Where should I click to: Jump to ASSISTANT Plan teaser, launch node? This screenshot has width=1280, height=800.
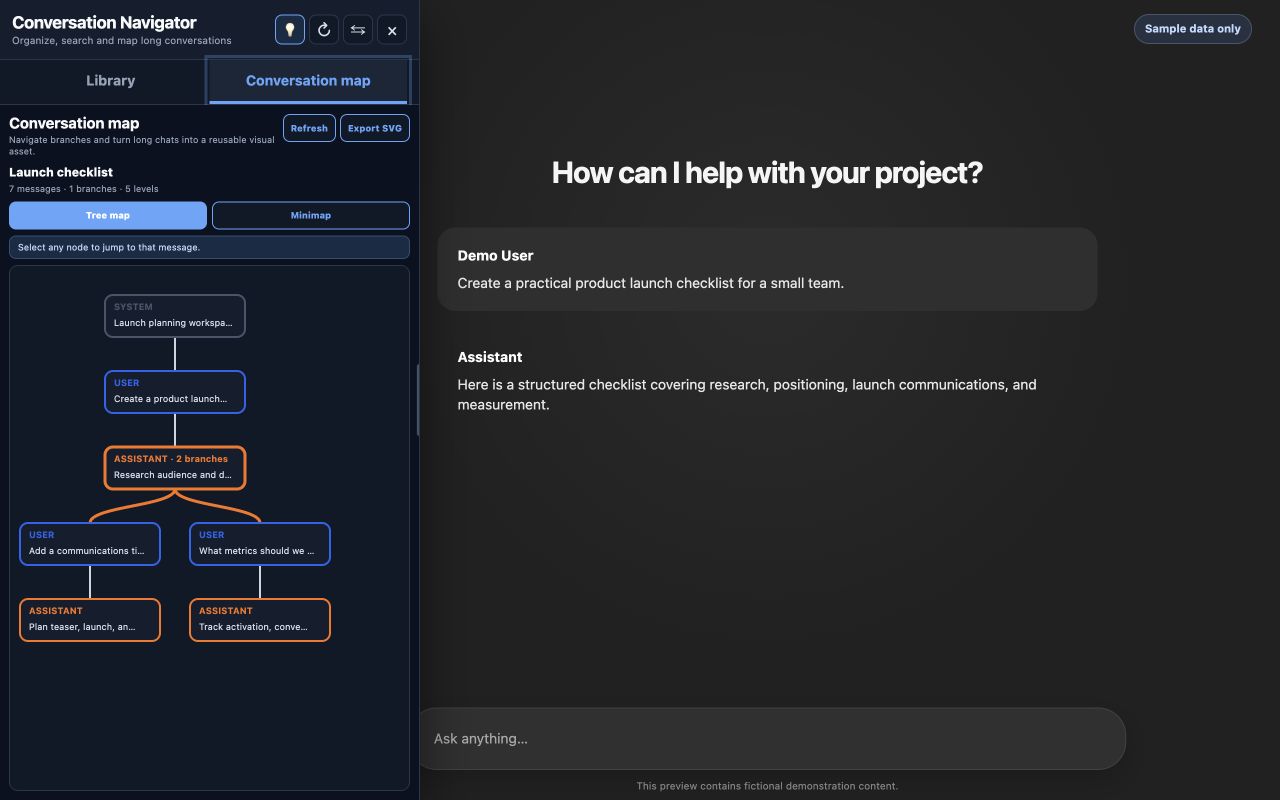pyautogui.click(x=90, y=619)
